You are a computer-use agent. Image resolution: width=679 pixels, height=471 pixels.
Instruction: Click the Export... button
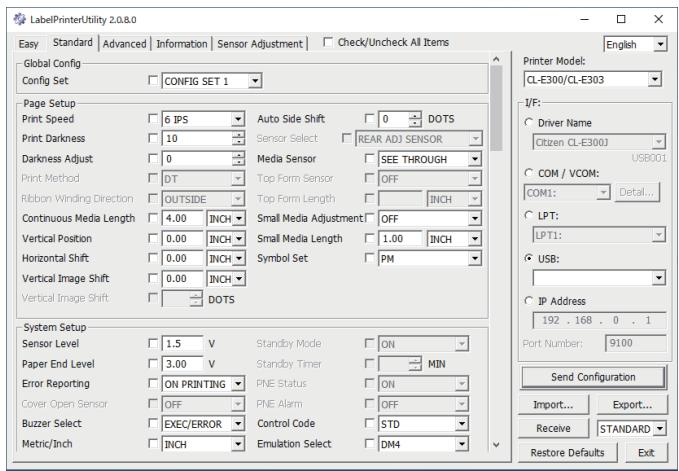coord(632,405)
